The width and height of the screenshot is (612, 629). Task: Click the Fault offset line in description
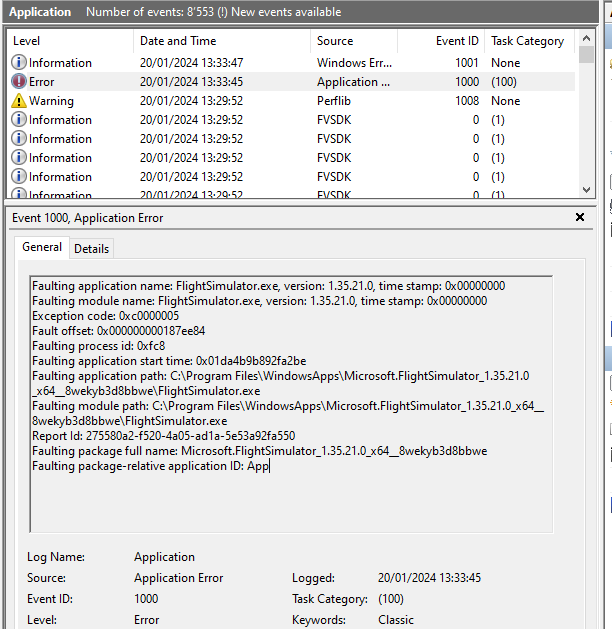tap(118, 331)
